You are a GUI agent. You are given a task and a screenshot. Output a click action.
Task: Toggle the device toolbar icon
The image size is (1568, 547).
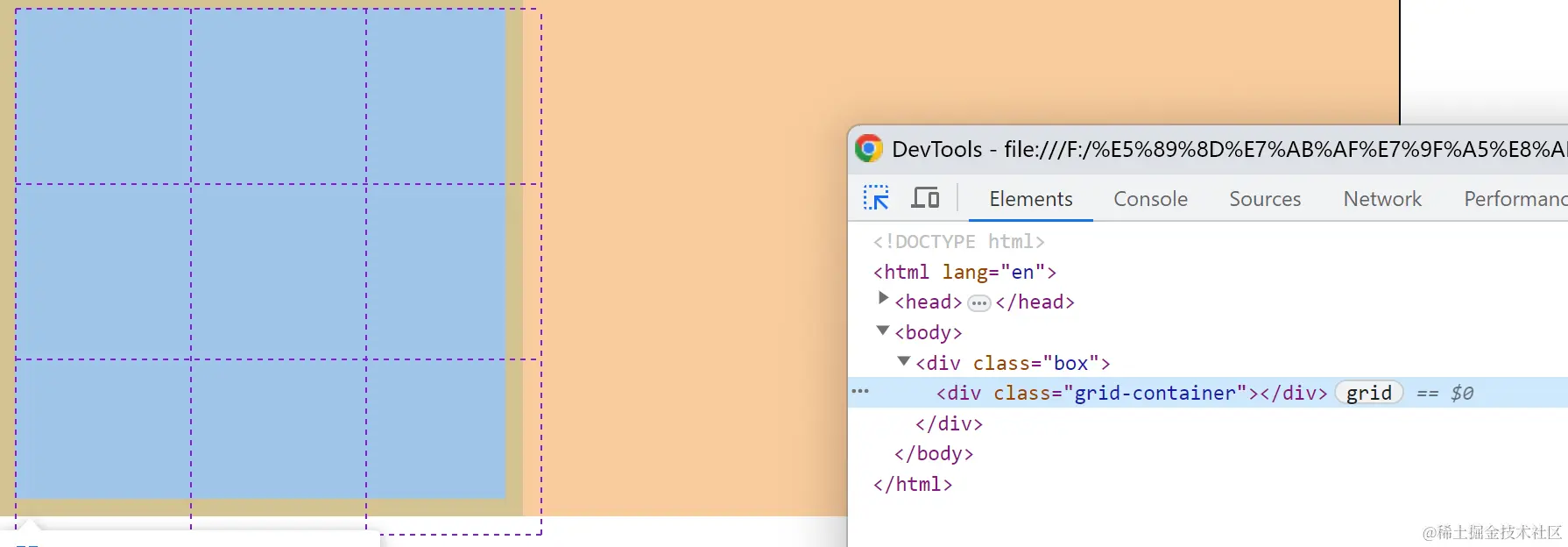925,198
